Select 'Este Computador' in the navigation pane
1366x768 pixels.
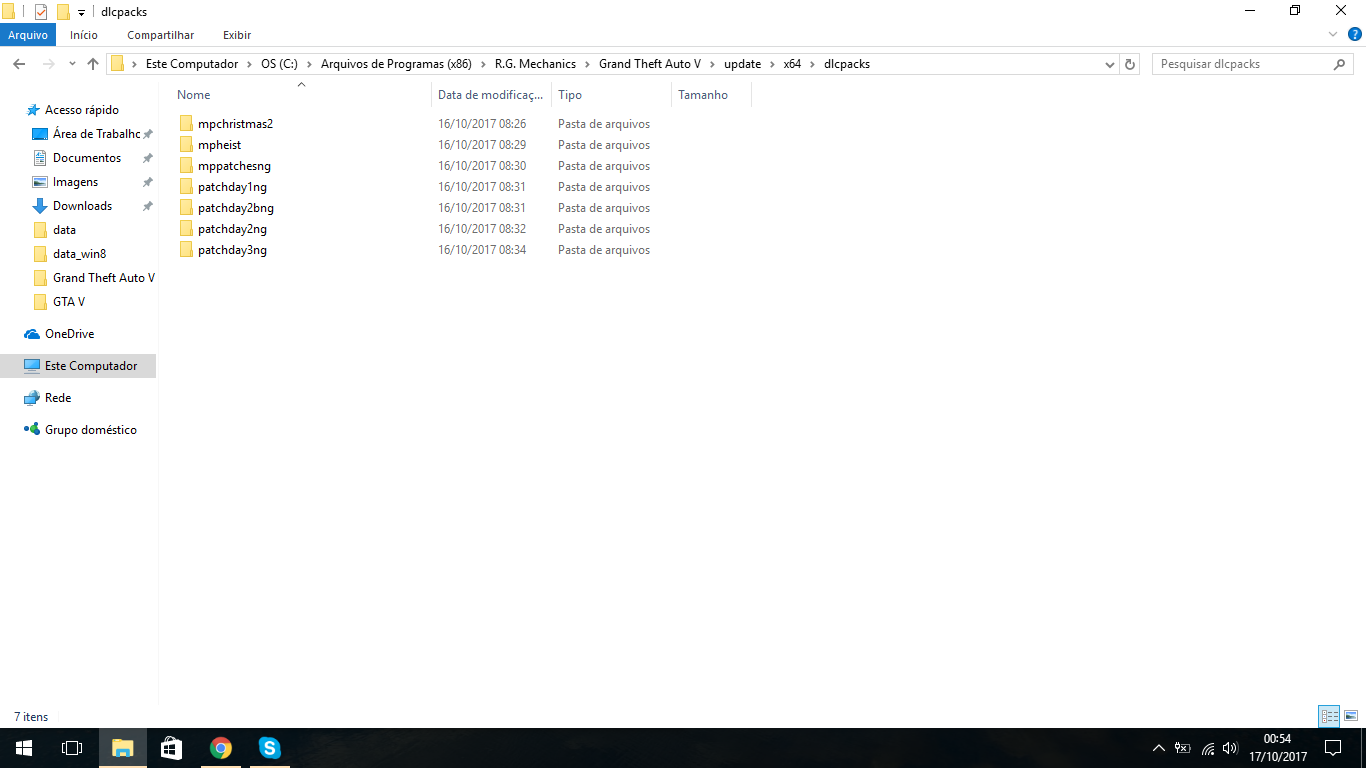91,366
